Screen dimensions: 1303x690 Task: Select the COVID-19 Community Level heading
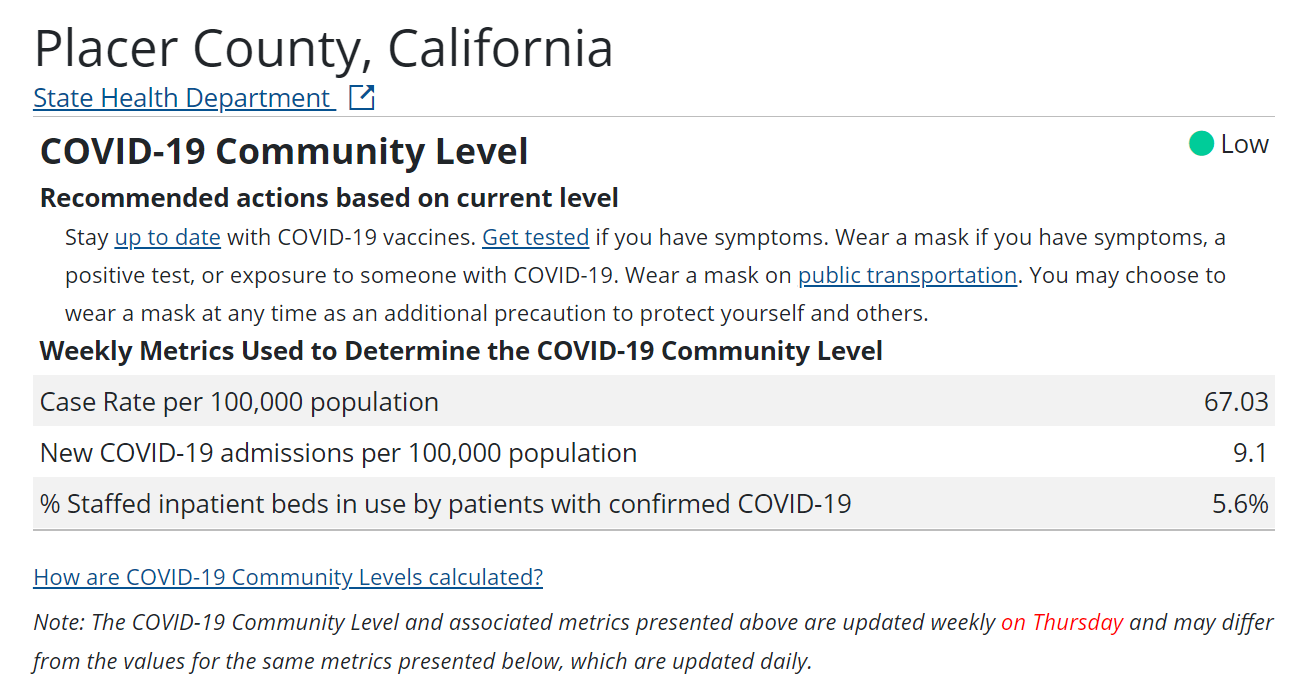coord(284,152)
